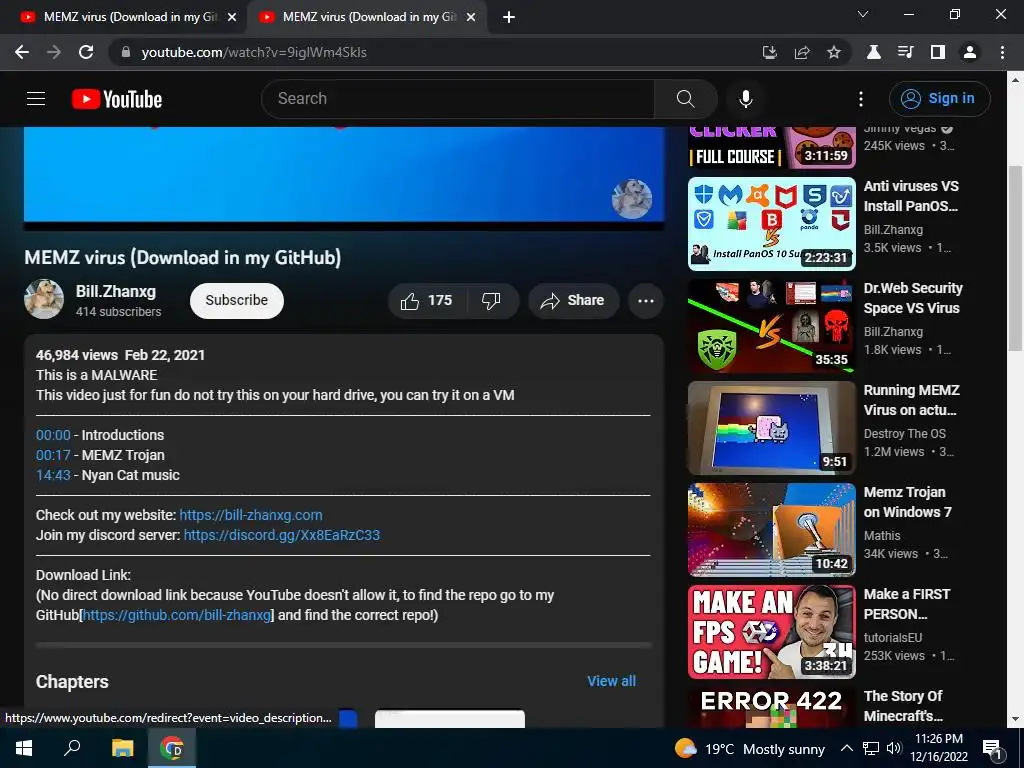1024x768 pixels.
Task: Jump to 00:00 Introductions timestamp
Action: (x=53, y=435)
